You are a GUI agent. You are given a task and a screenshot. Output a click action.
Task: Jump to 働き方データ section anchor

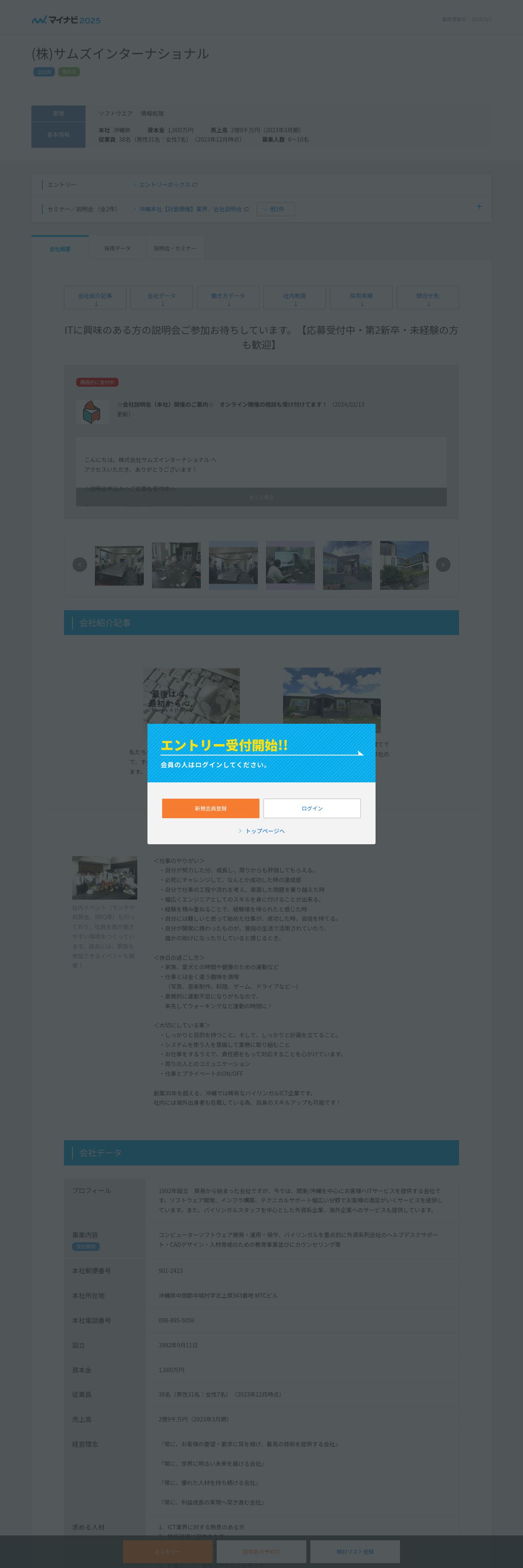click(229, 298)
